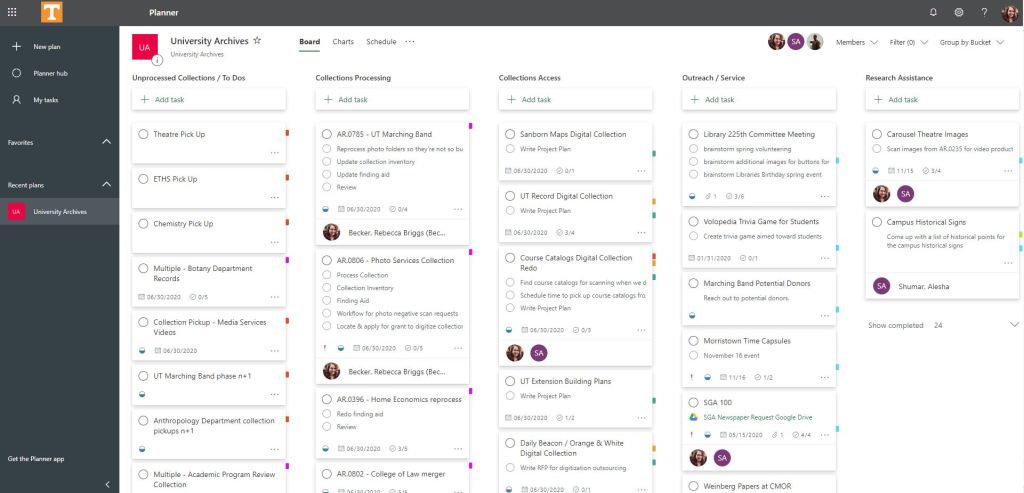Open more options on Chemistry Pick Up card
This screenshot has height=493, width=1024.
(x=274, y=242)
